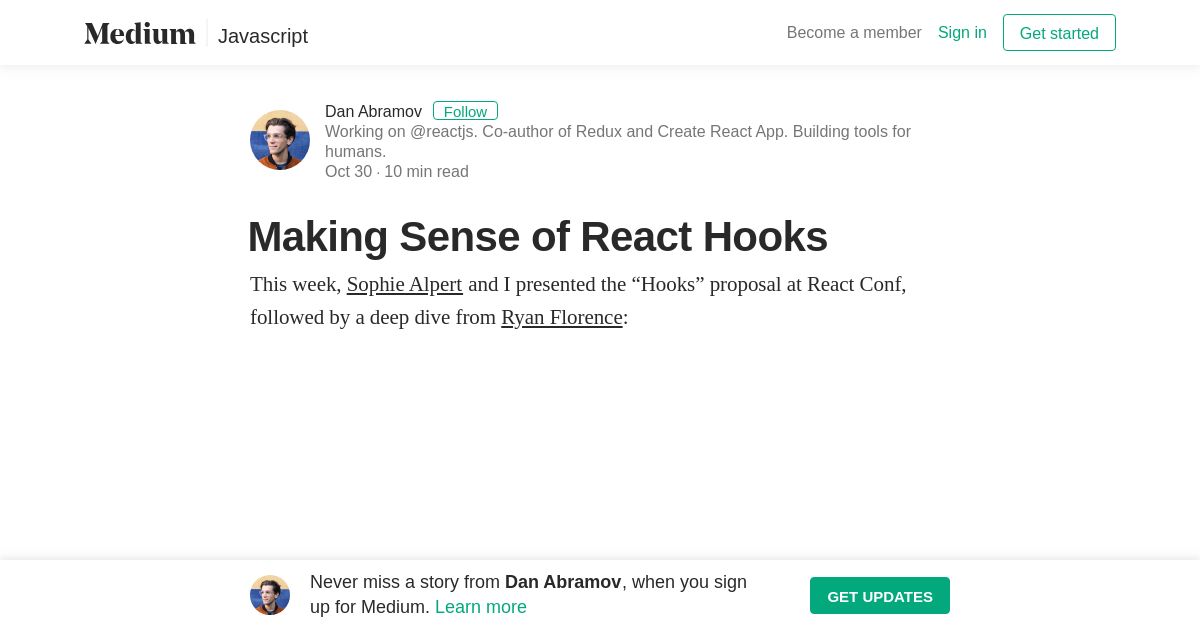Open the Medium logo home link
Image resolution: width=1200 pixels, height=630 pixels.
(x=140, y=33)
